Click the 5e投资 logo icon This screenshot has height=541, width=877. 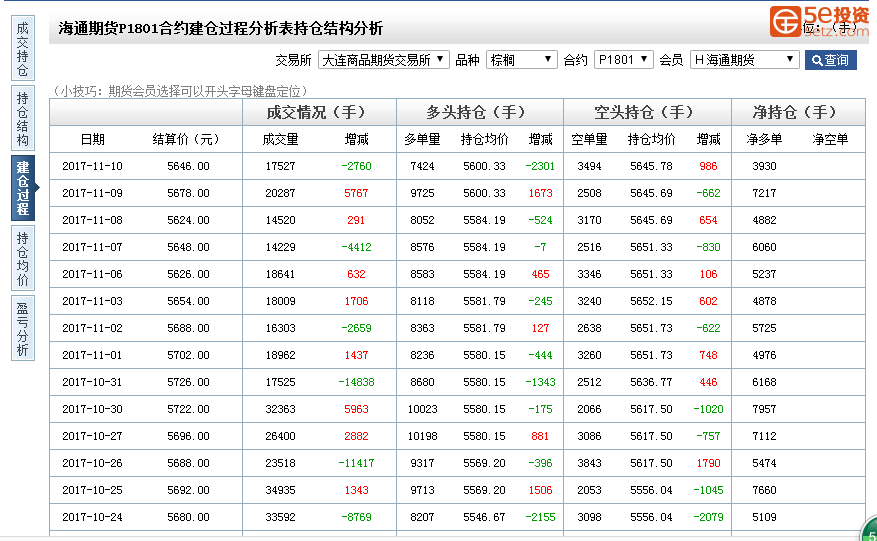[785, 21]
